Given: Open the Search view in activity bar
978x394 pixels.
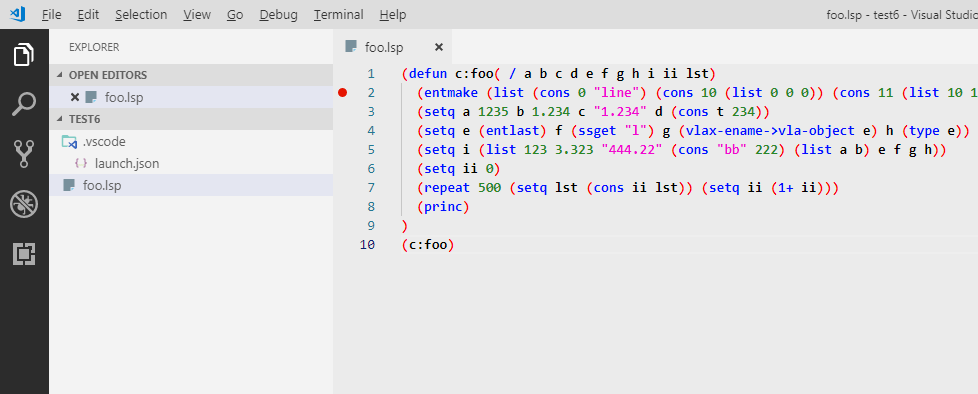Looking at the screenshot, I should [x=24, y=104].
